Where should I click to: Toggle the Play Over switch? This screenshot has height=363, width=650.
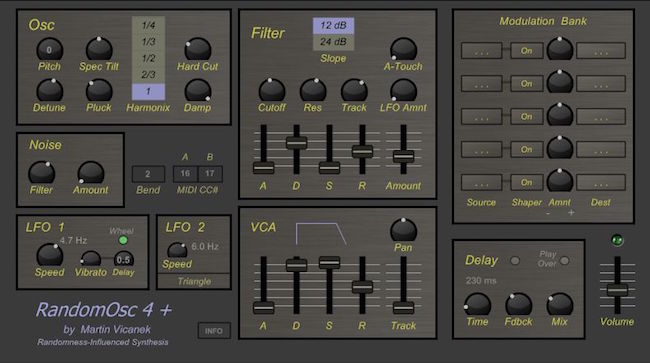click(564, 261)
